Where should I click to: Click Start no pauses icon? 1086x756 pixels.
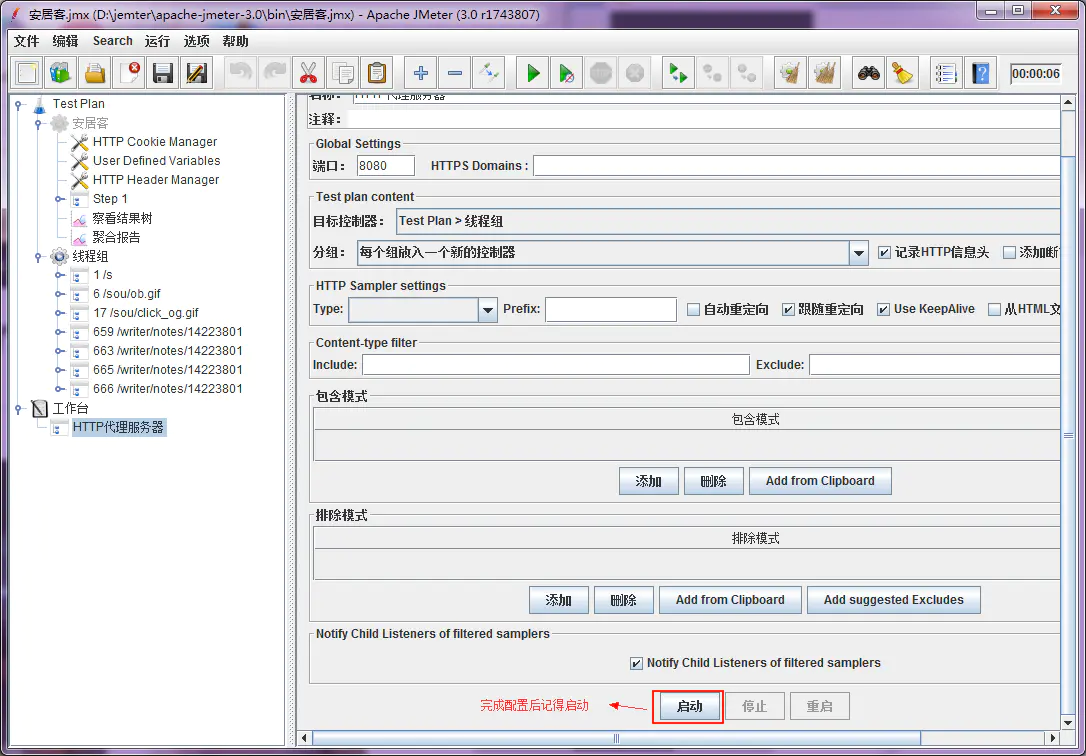[x=567, y=73]
